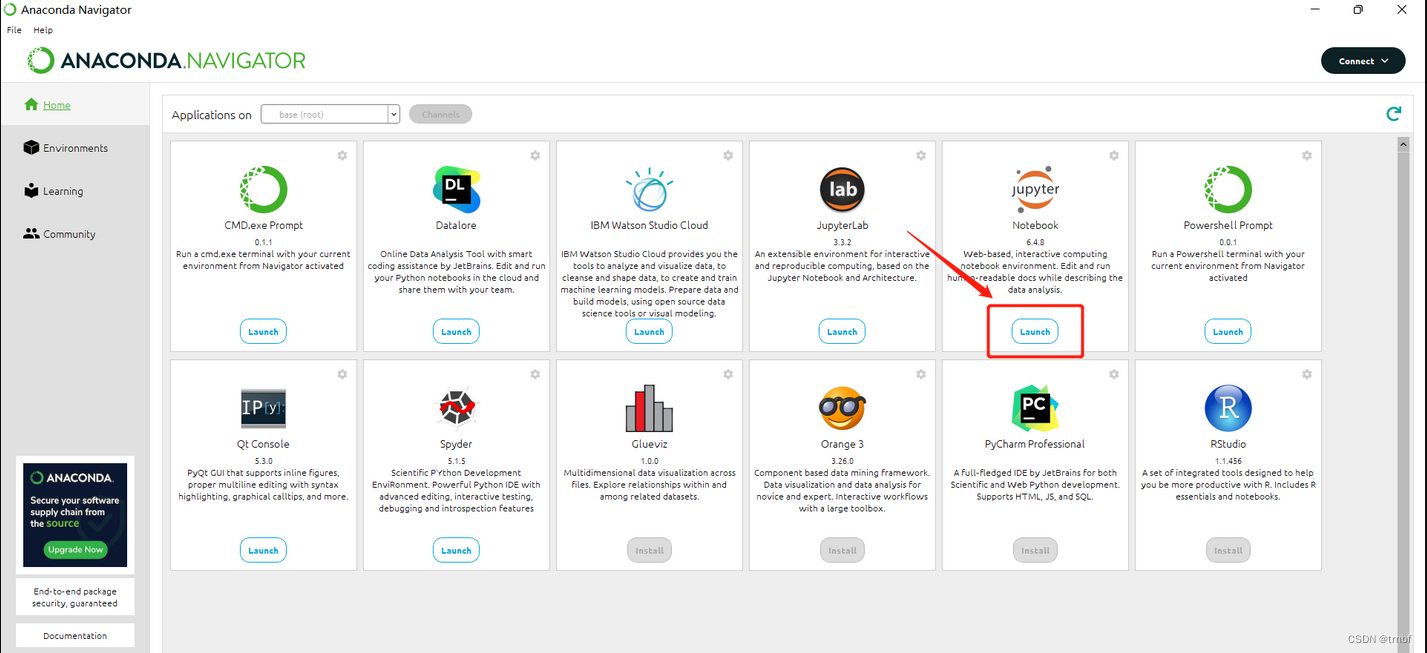
Task: Click the Glueviz bar chart icon
Action: [649, 408]
